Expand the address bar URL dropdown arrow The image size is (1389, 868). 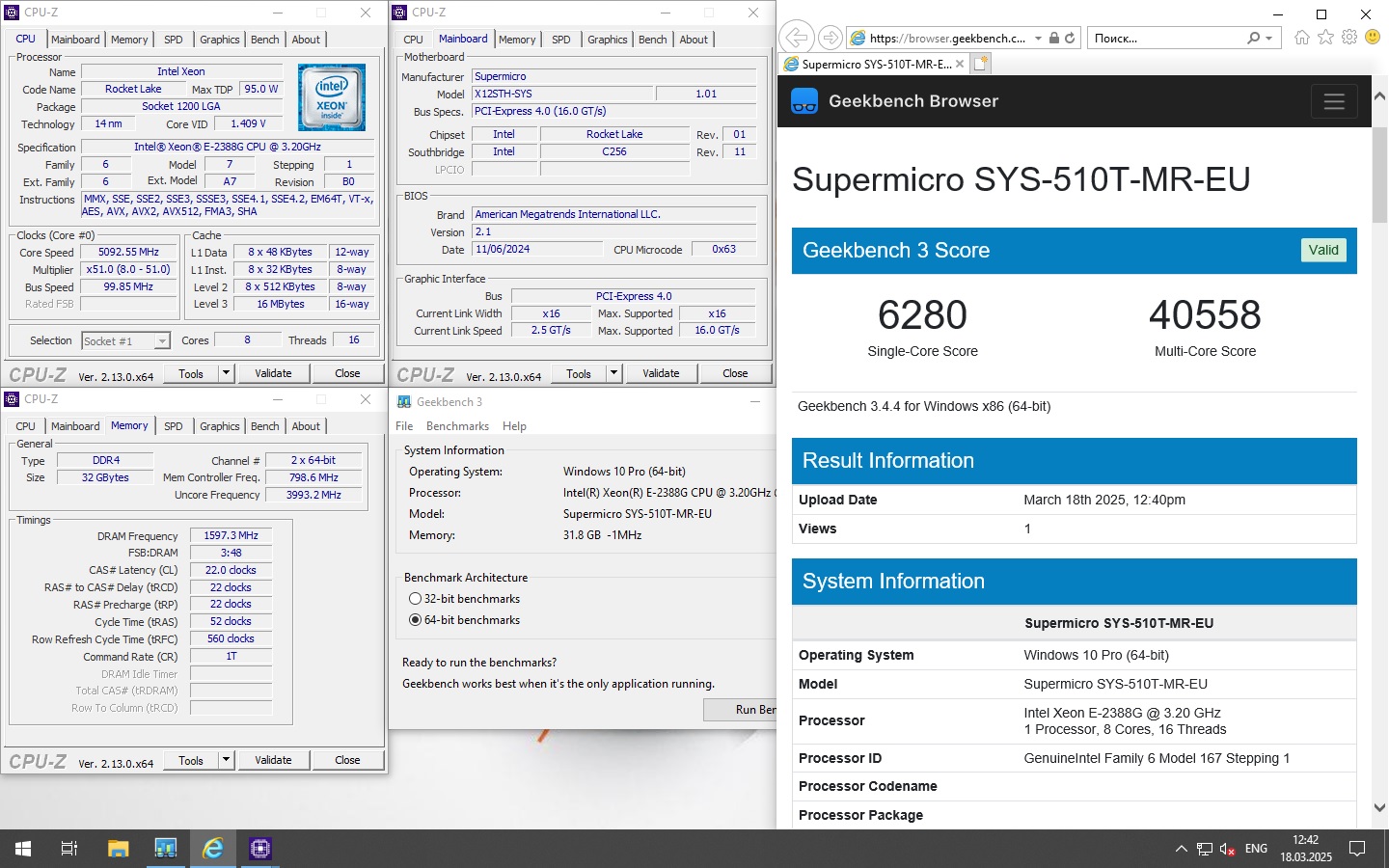point(1038,38)
